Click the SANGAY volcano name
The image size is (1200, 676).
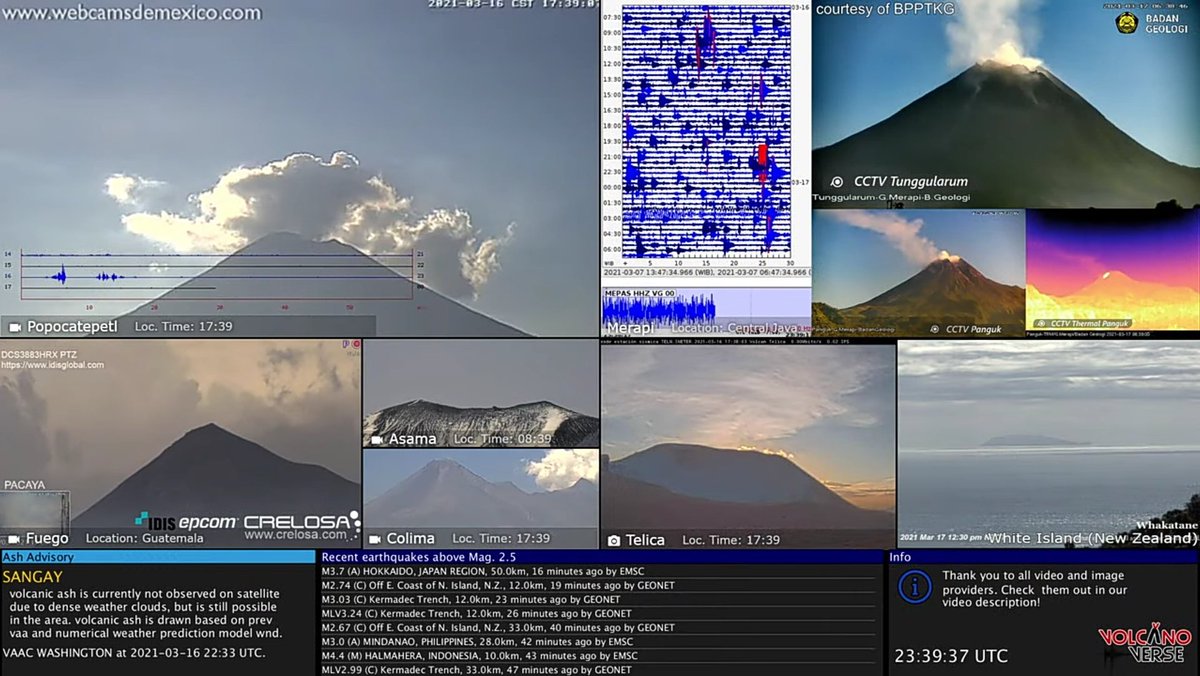pos(33,577)
